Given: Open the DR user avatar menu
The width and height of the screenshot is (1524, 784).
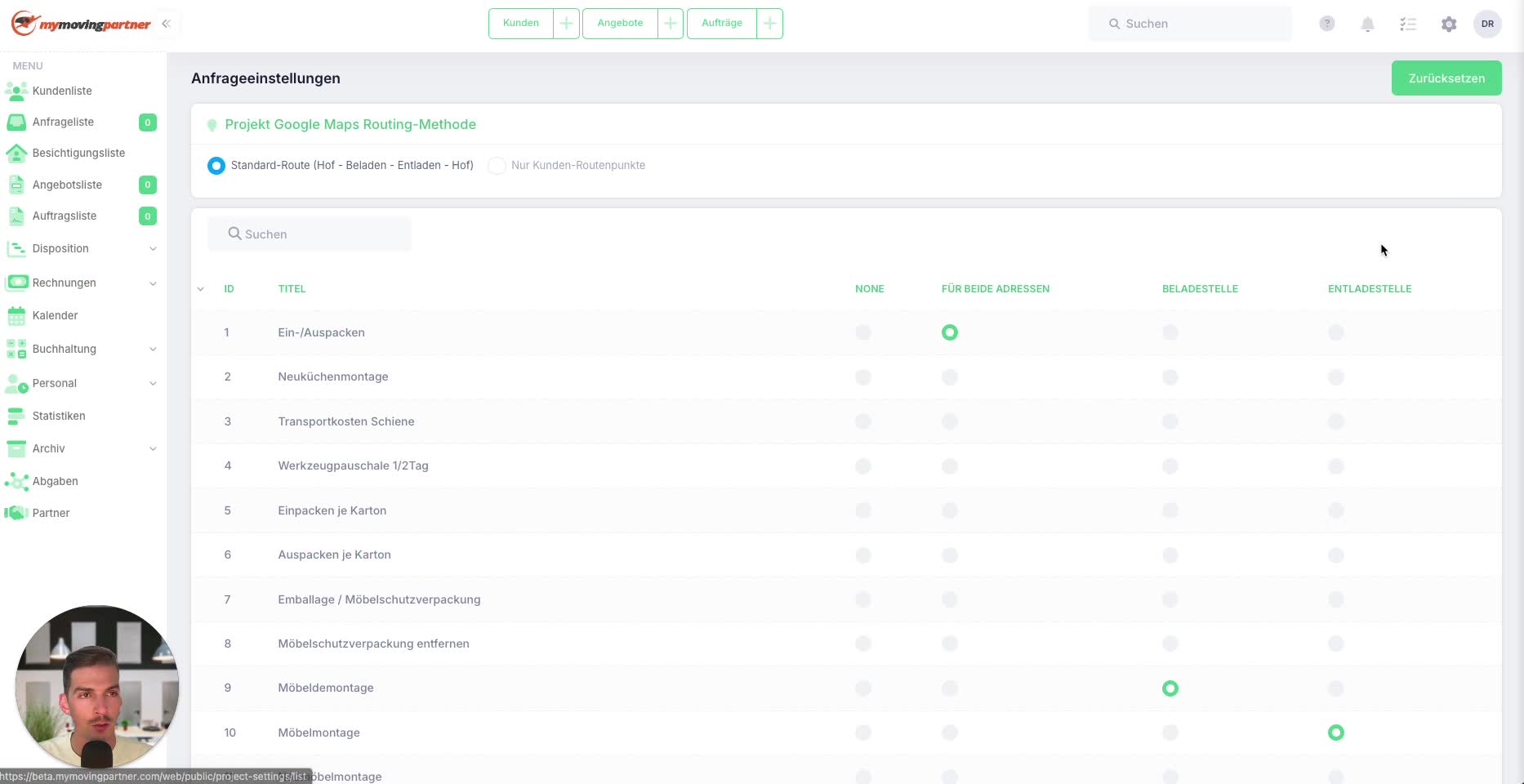Looking at the screenshot, I should point(1487,24).
